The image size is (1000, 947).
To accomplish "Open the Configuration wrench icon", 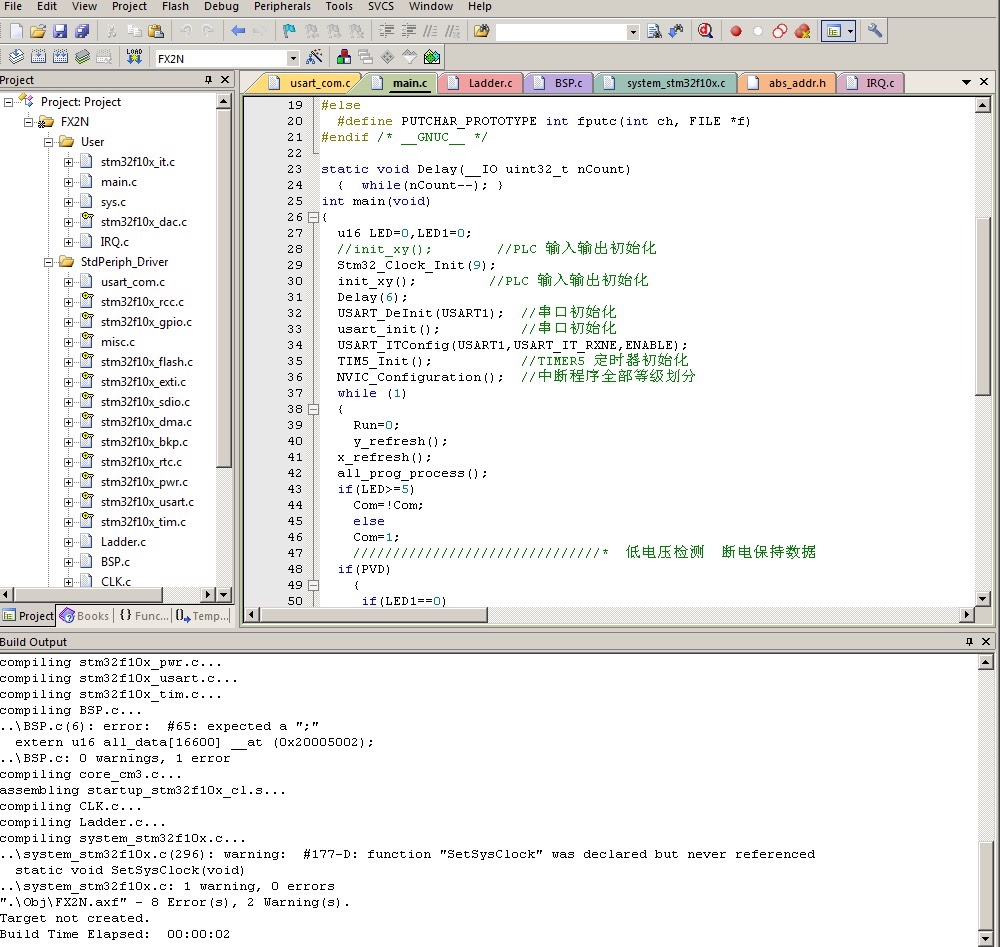I will (x=875, y=31).
